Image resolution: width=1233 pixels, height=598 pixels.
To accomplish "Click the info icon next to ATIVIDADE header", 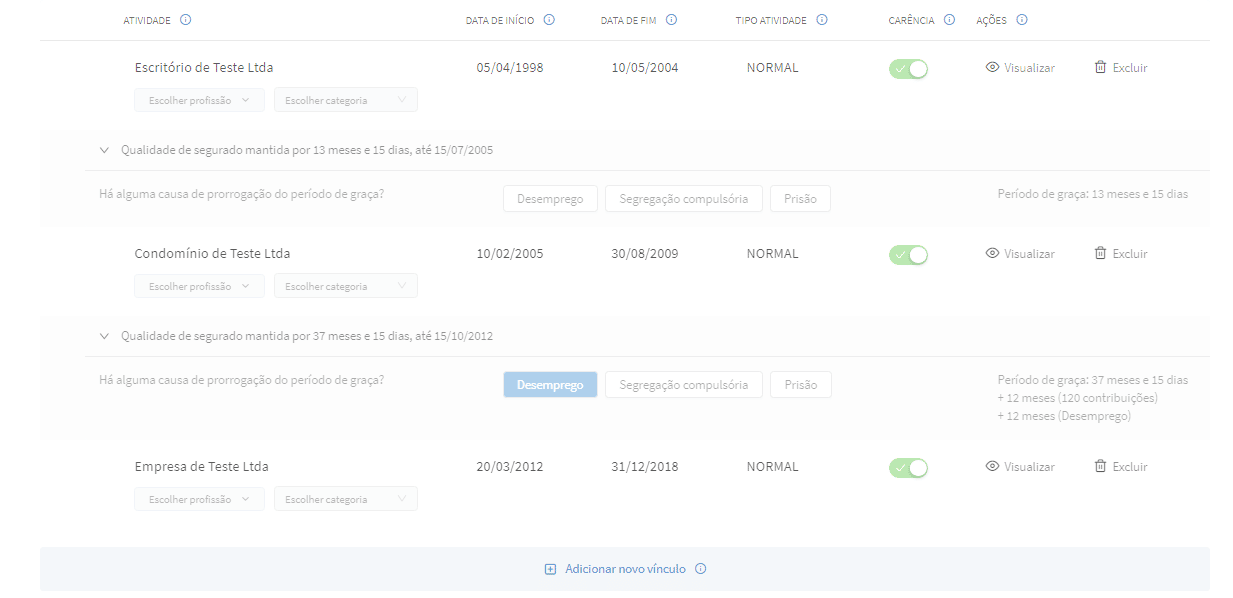I will [186, 20].
